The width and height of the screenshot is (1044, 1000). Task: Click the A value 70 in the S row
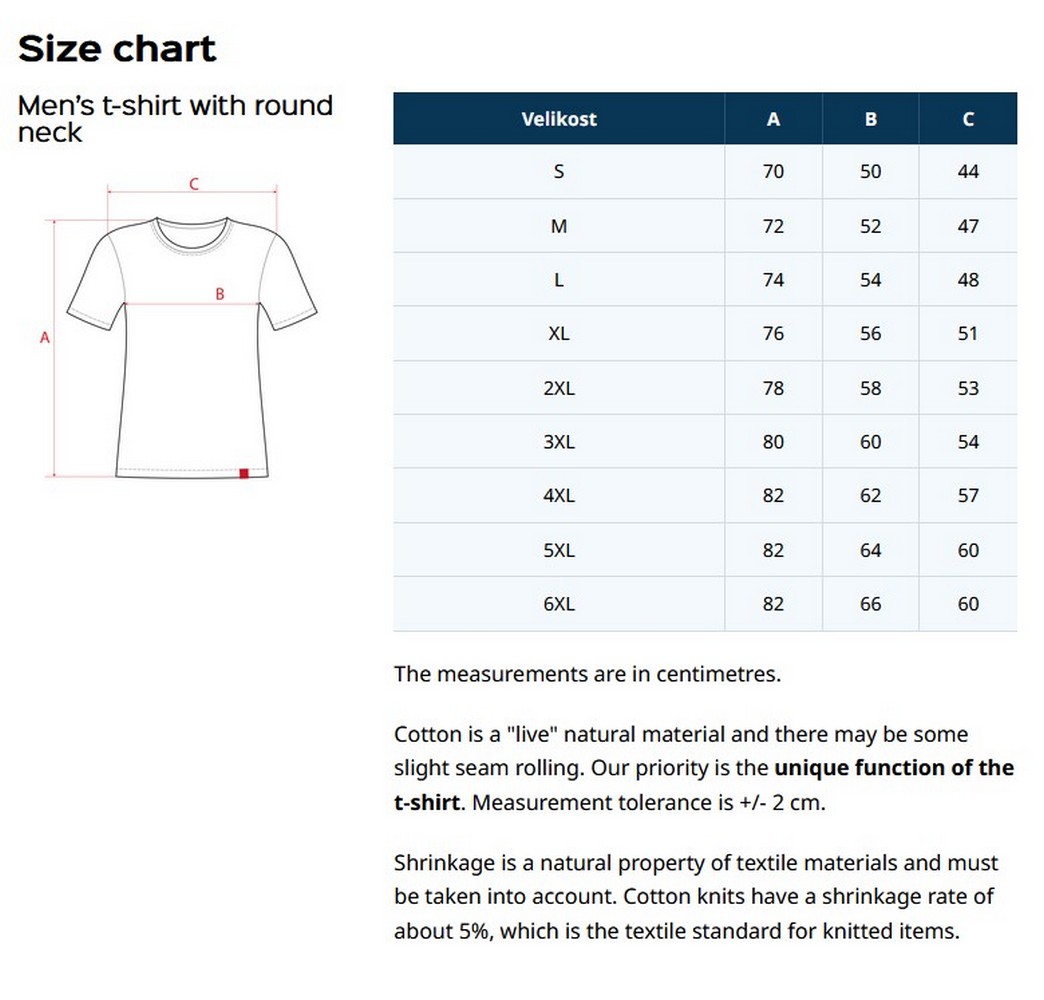click(x=773, y=172)
